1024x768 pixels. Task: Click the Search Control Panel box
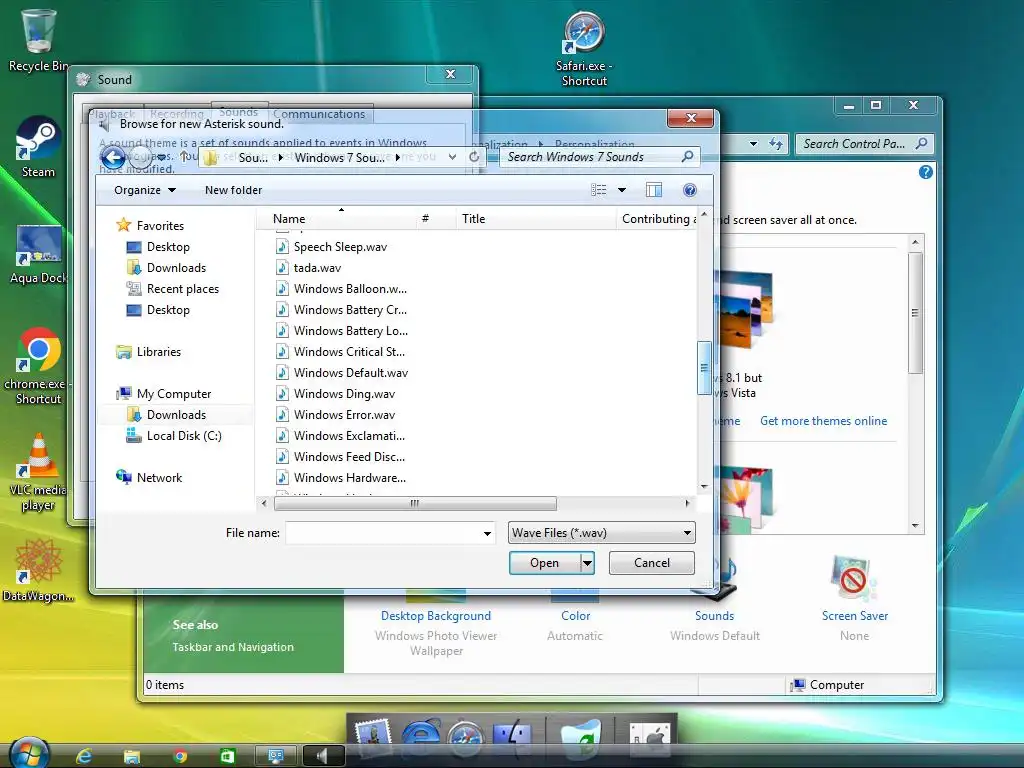[865, 144]
